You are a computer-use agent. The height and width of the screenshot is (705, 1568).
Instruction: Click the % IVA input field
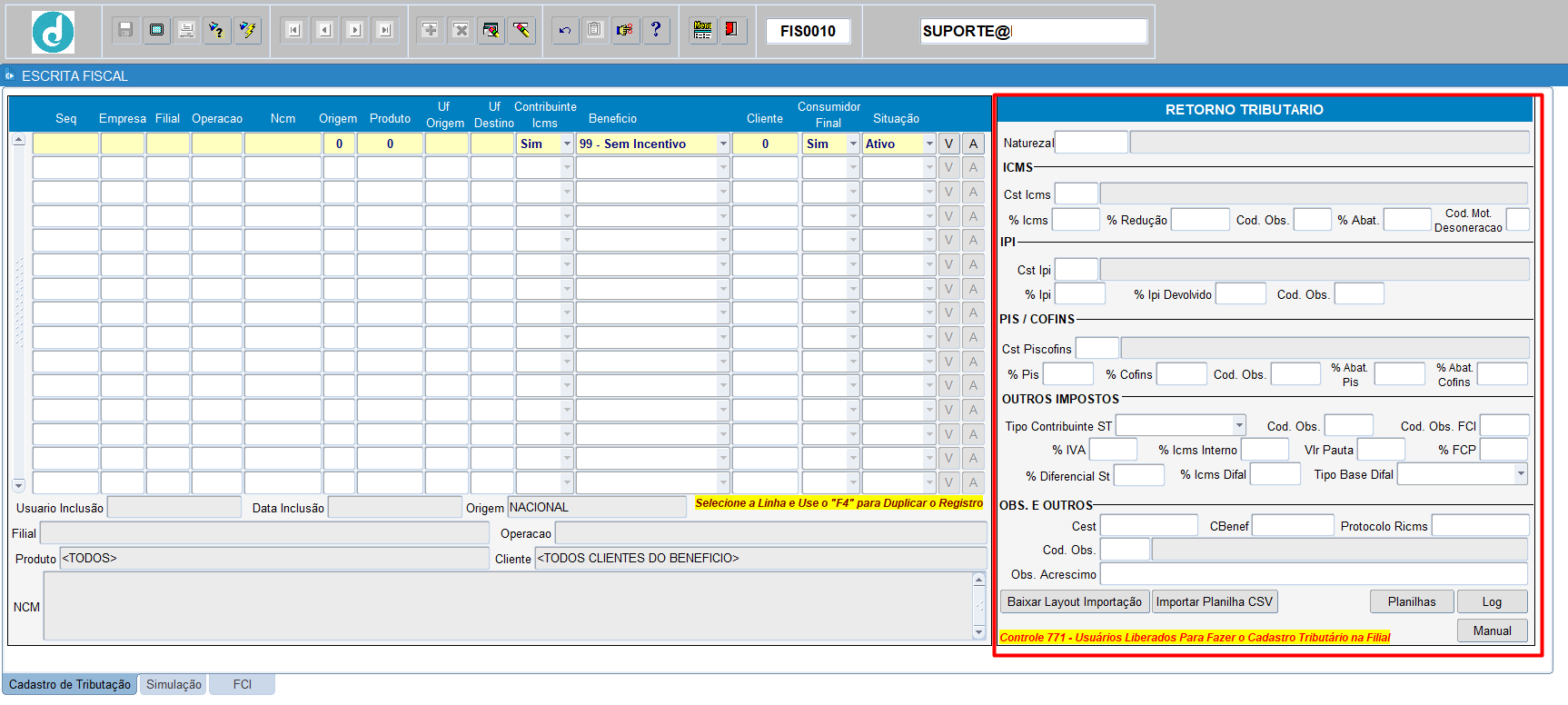(1113, 449)
